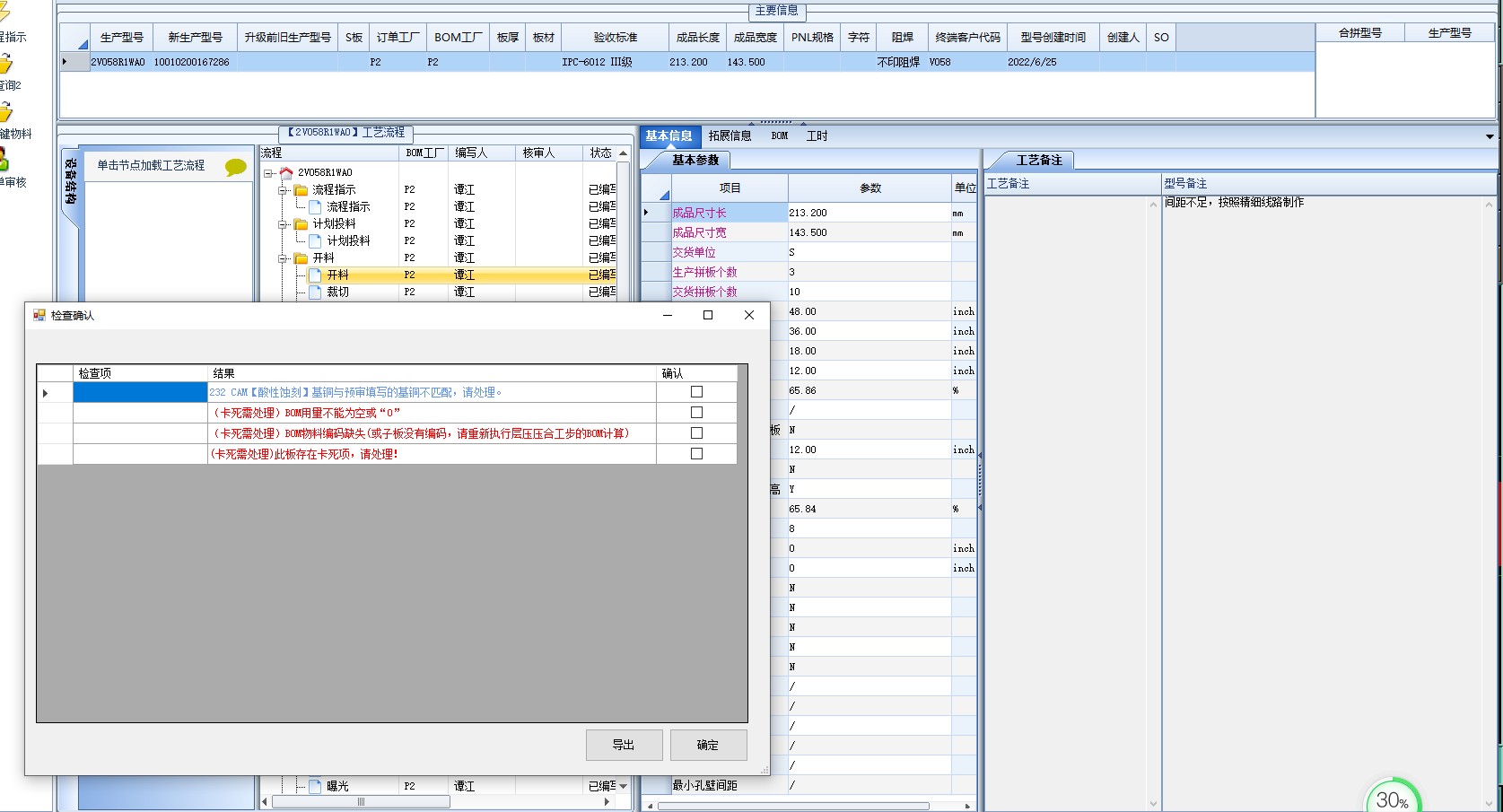Click the 单击节点加载工艺流程 button
Screen dimensions: 1503x812
151,166
